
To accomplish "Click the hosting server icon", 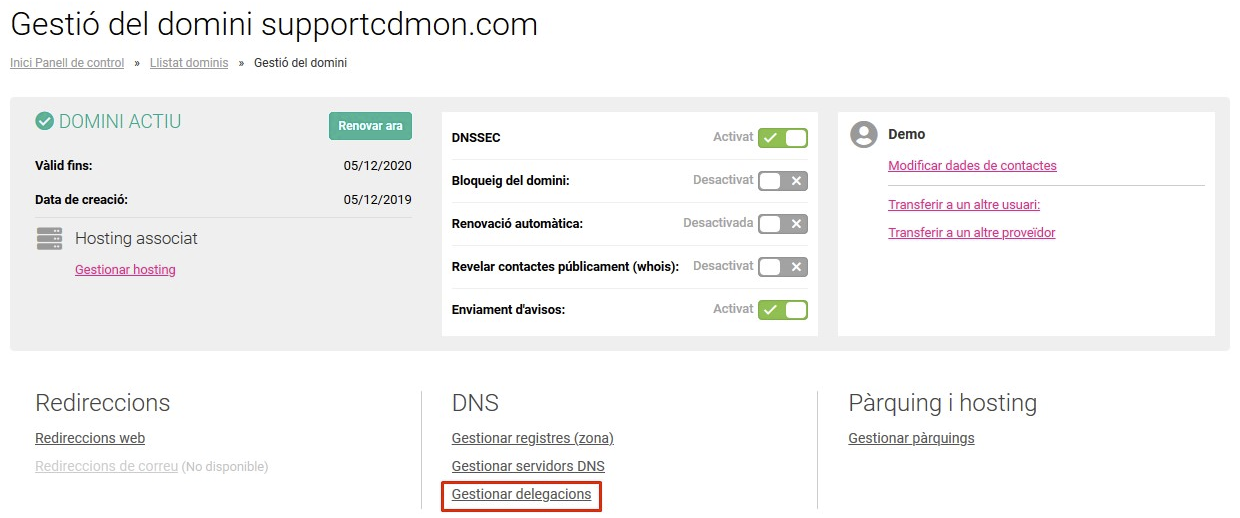I will click(49, 238).
